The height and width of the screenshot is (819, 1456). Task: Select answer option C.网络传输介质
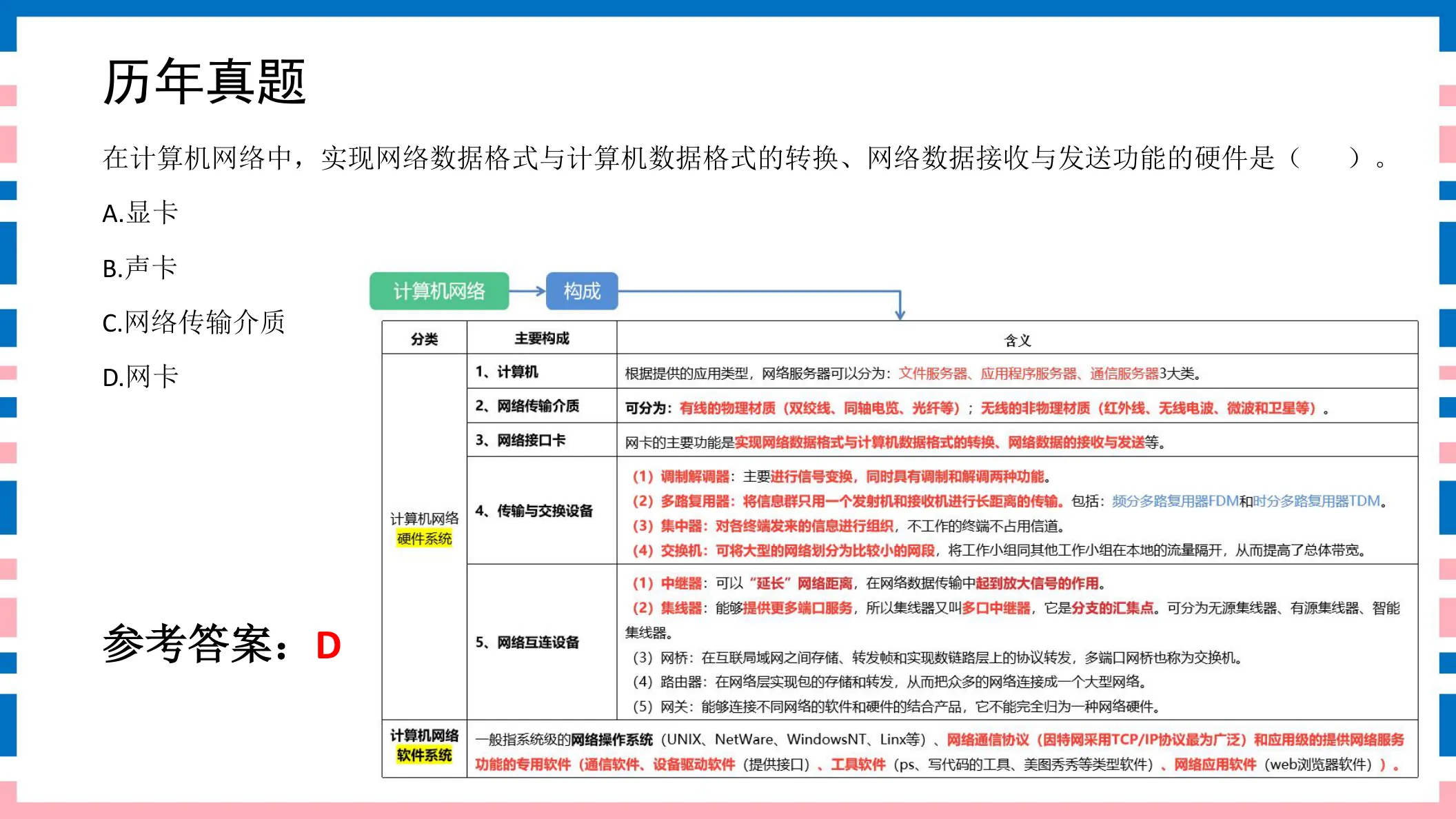pyautogui.click(x=194, y=322)
